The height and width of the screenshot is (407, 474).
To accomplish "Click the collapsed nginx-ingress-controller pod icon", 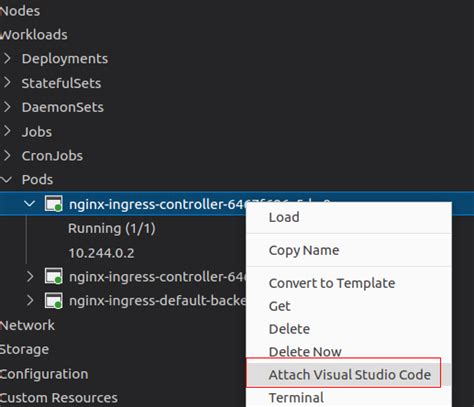I will click(54, 276).
